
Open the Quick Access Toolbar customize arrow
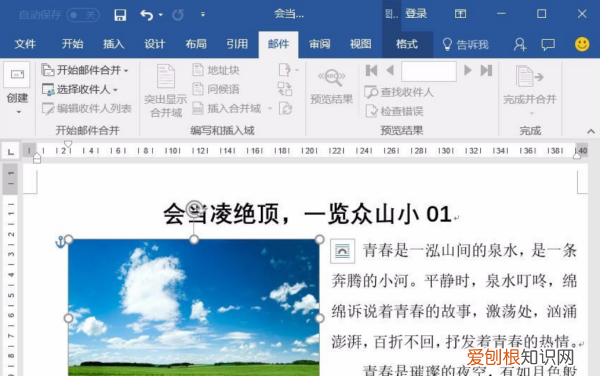click(x=203, y=15)
